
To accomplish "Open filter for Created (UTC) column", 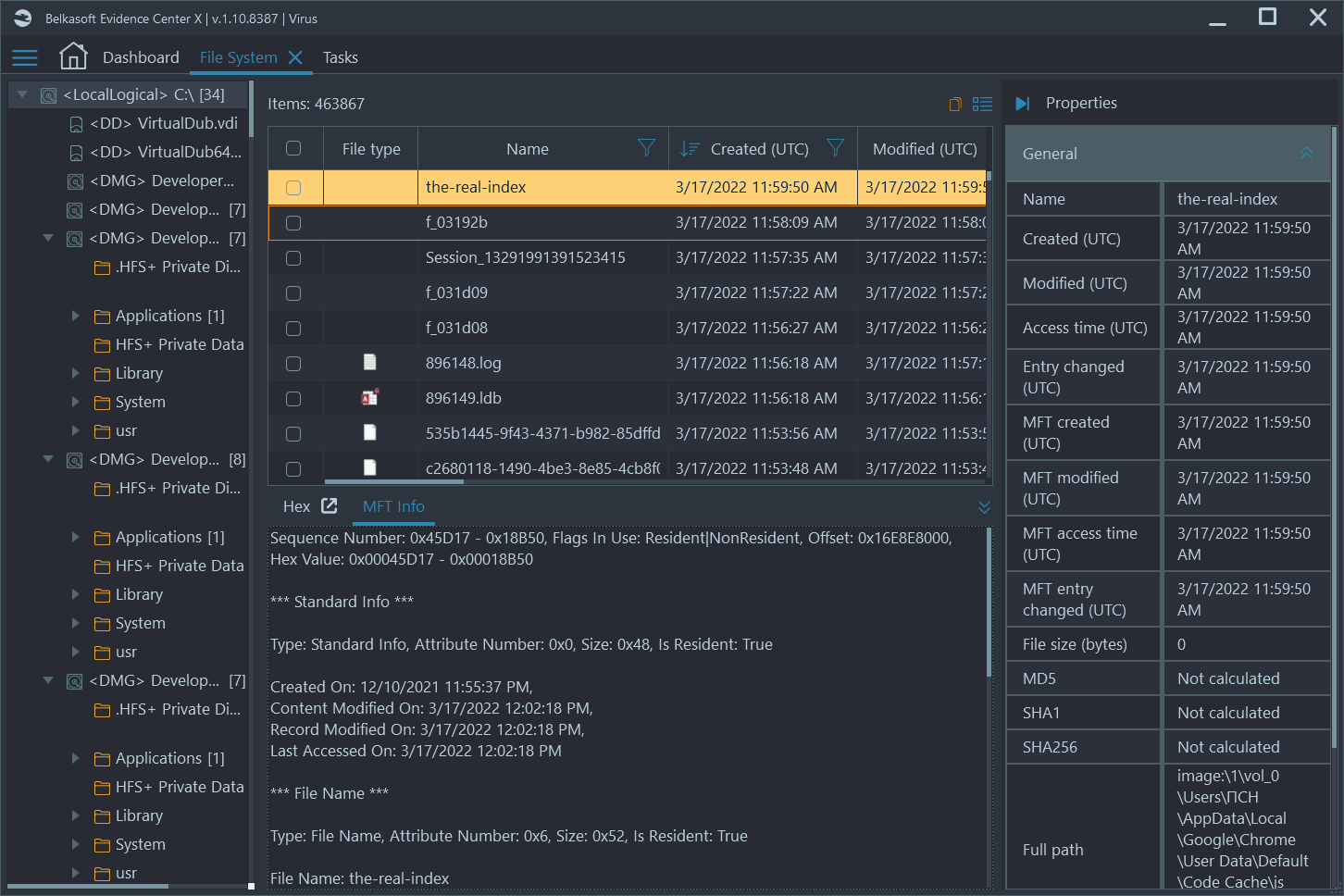I will 835,148.
